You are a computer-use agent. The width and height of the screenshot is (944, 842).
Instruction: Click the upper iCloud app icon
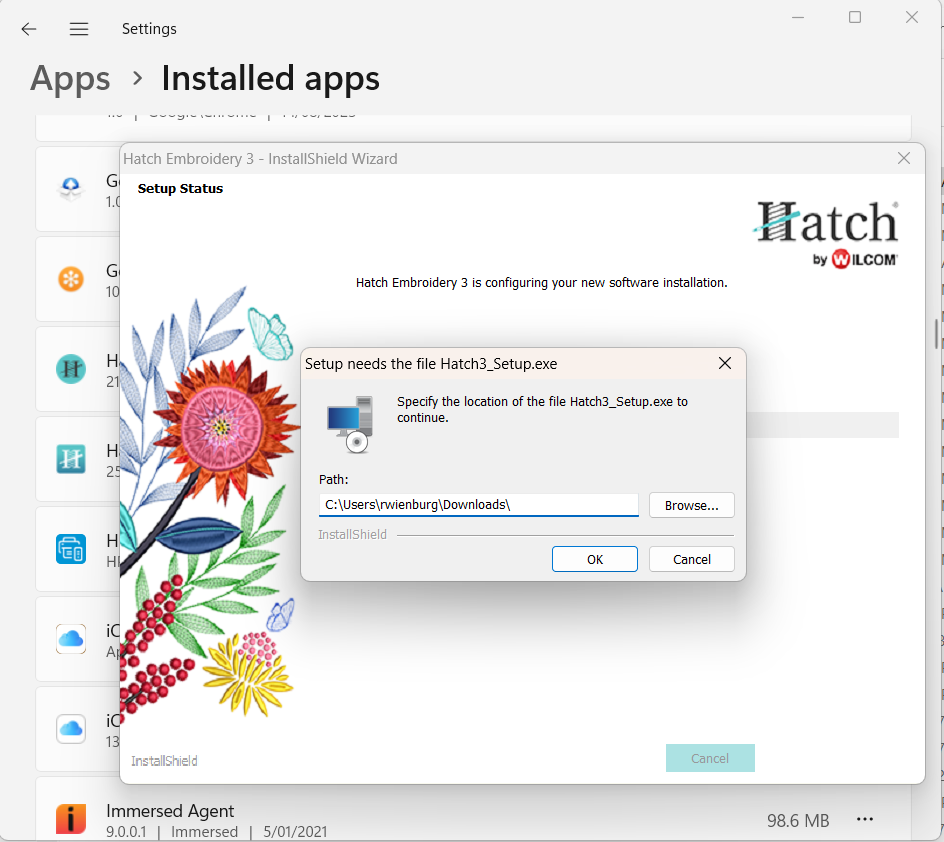(x=71, y=639)
